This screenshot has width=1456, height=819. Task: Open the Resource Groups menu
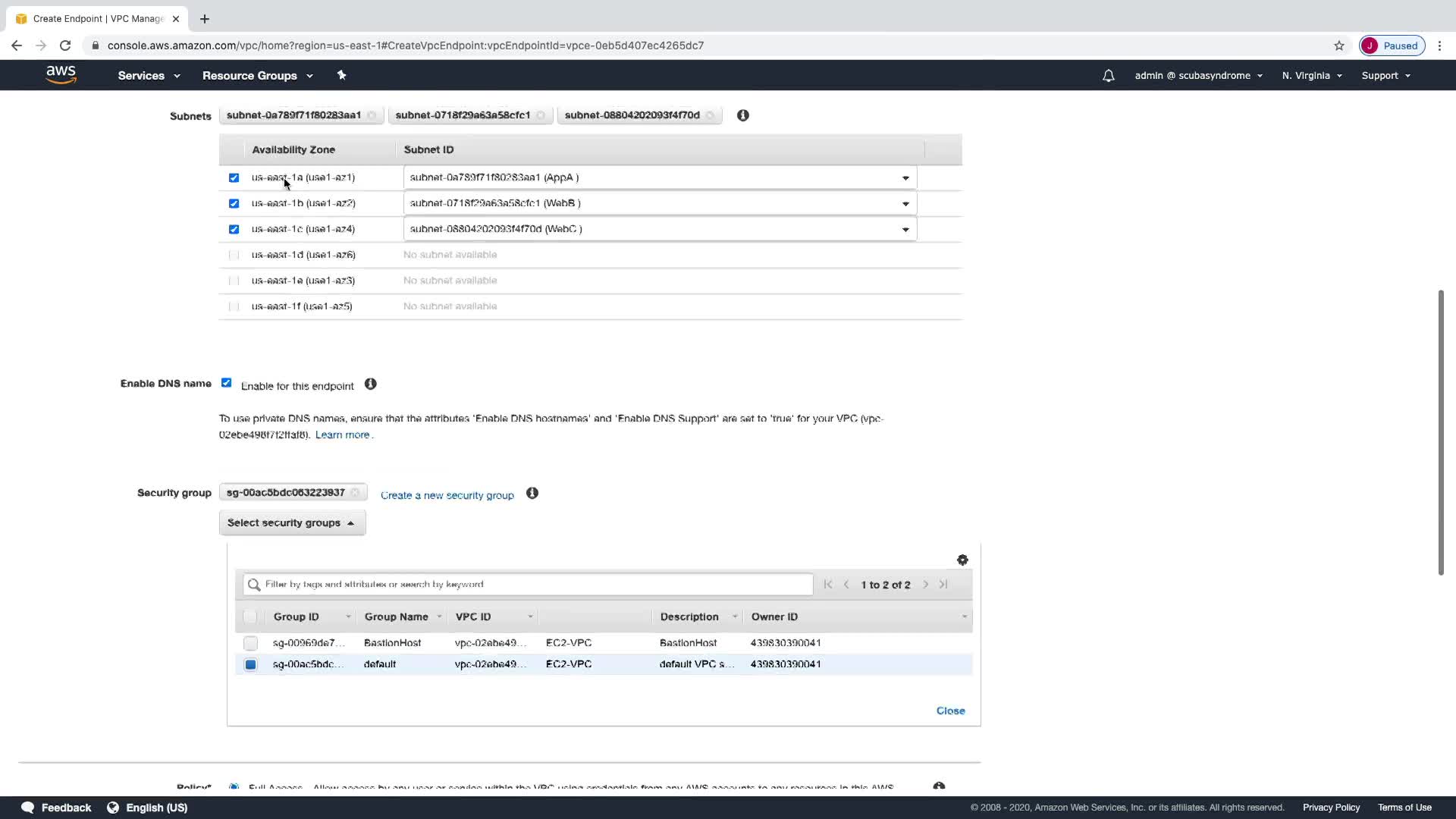point(257,76)
